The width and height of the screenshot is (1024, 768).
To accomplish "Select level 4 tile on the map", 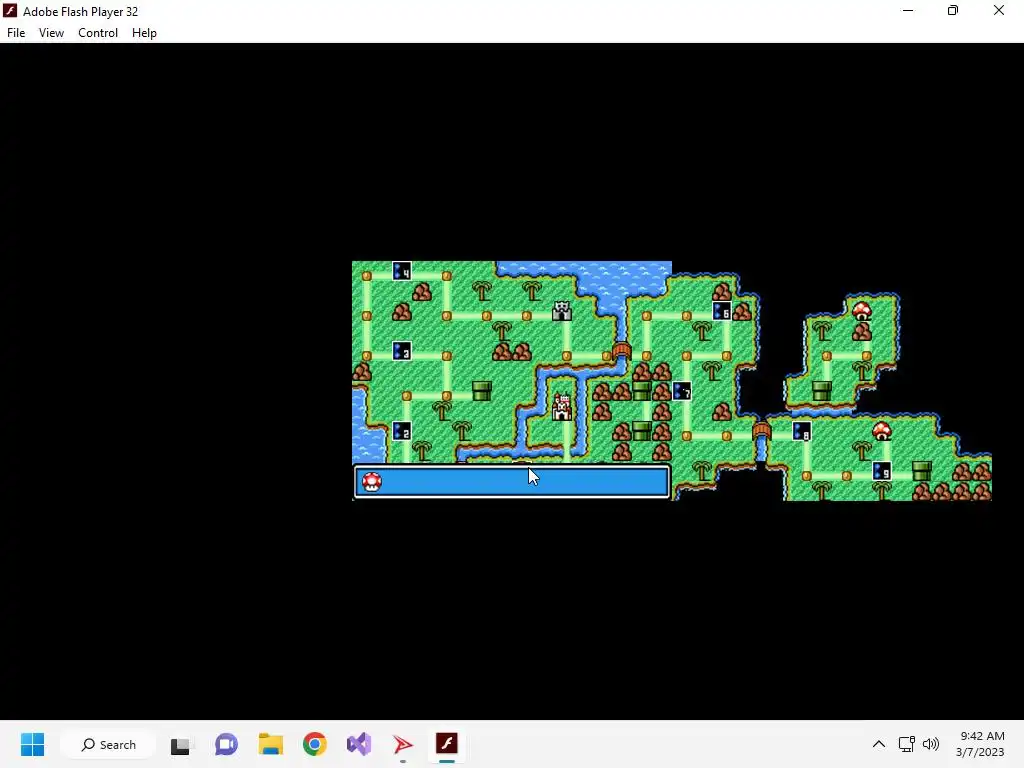I will [402, 271].
